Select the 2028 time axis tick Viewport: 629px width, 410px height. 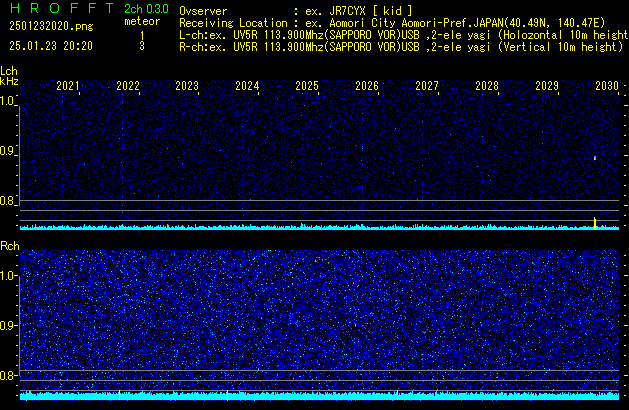tap(487, 86)
